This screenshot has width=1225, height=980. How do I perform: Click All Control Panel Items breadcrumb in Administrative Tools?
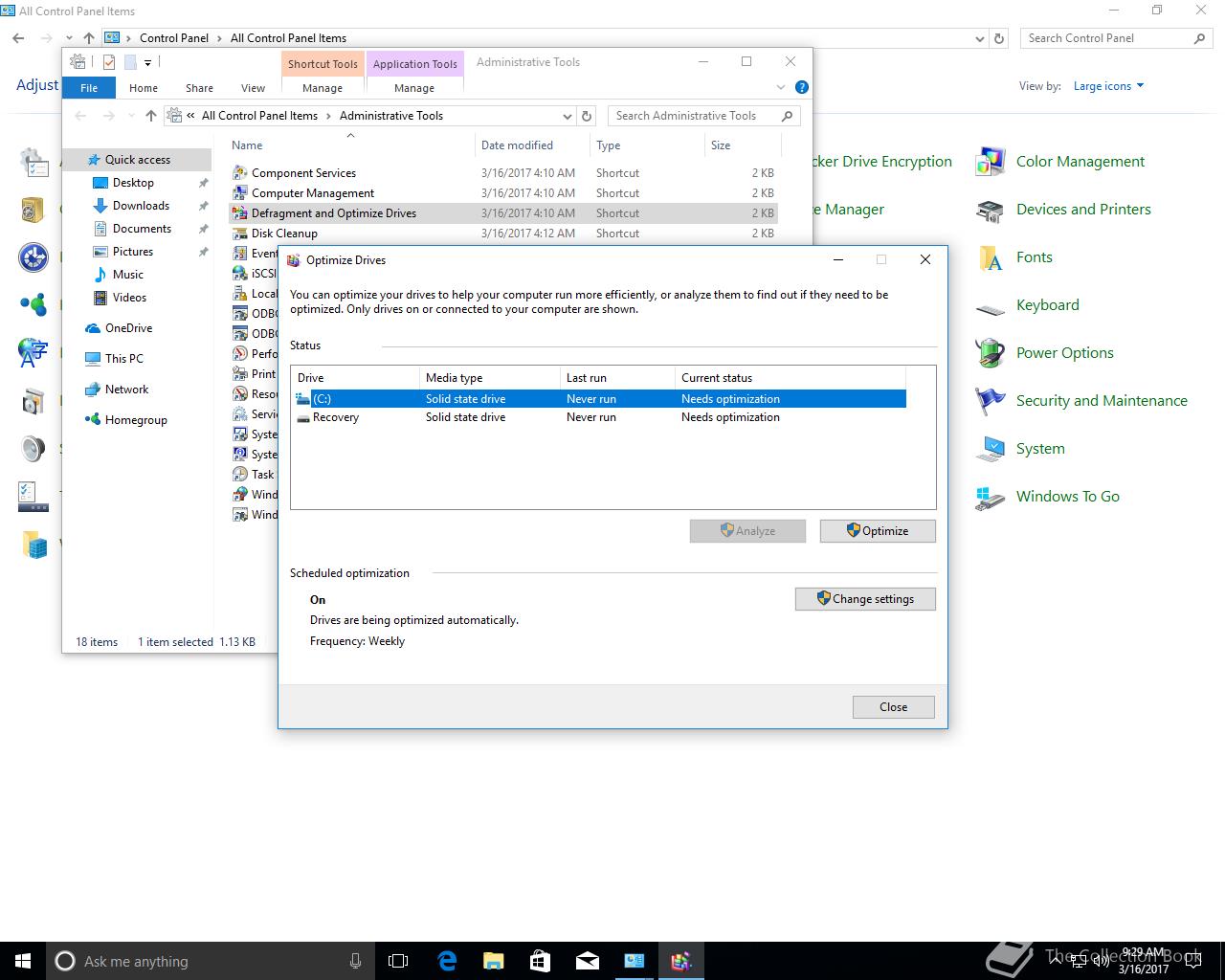(259, 116)
